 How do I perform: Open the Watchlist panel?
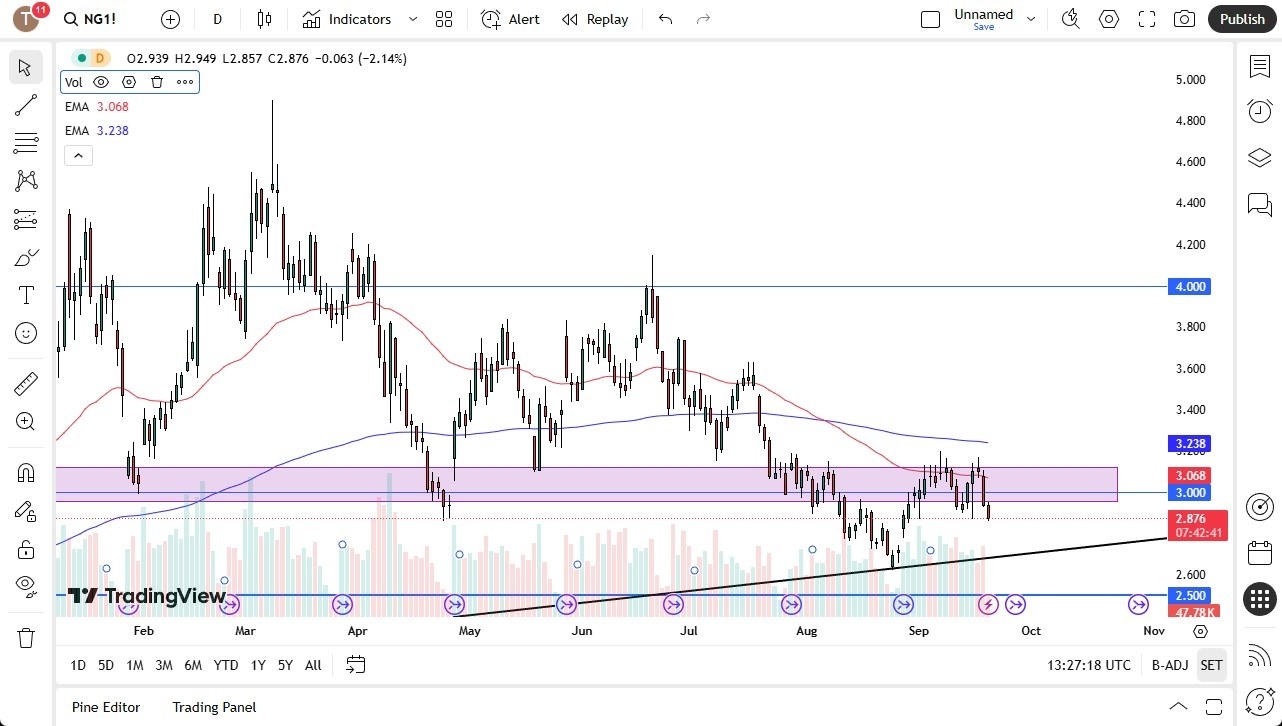tap(1259, 66)
